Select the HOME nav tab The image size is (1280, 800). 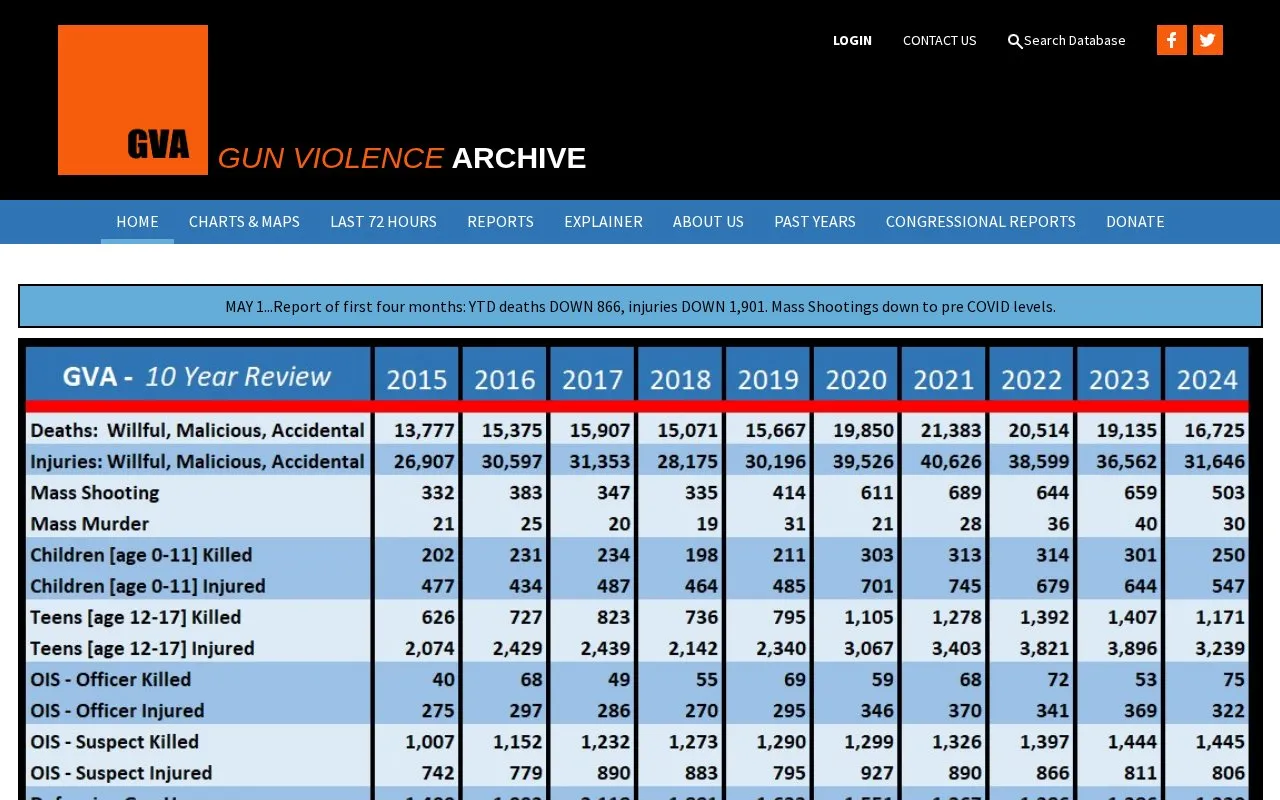point(137,221)
